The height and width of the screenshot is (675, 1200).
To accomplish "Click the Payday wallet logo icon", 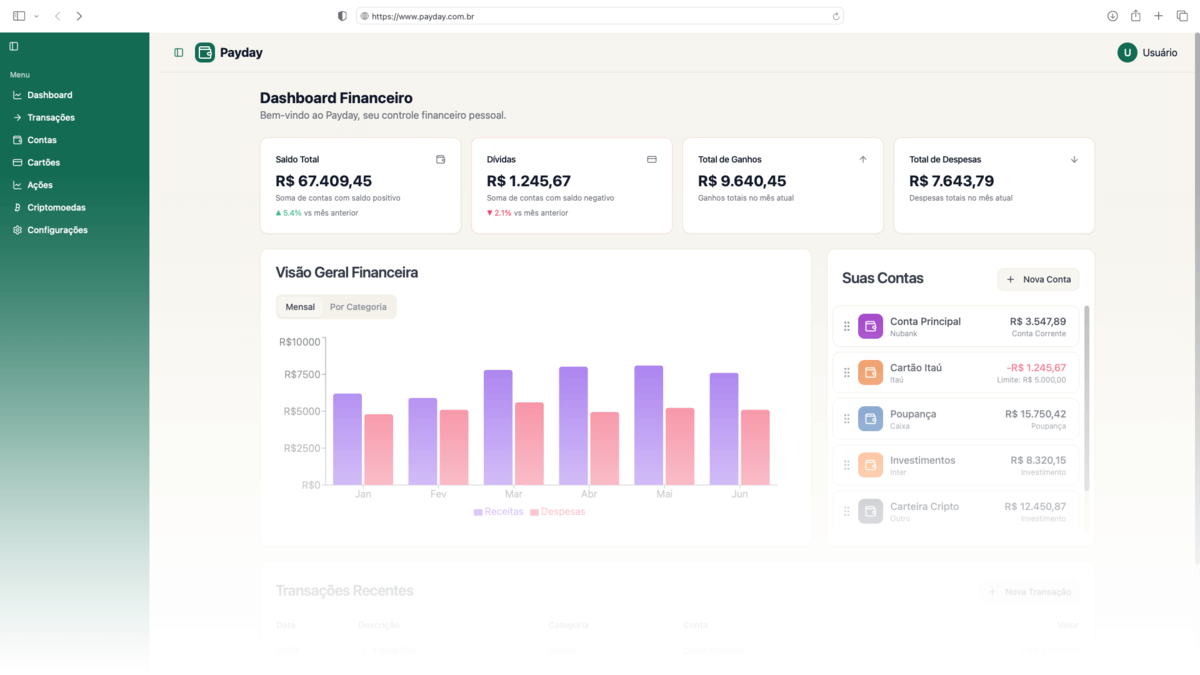I will (x=205, y=52).
